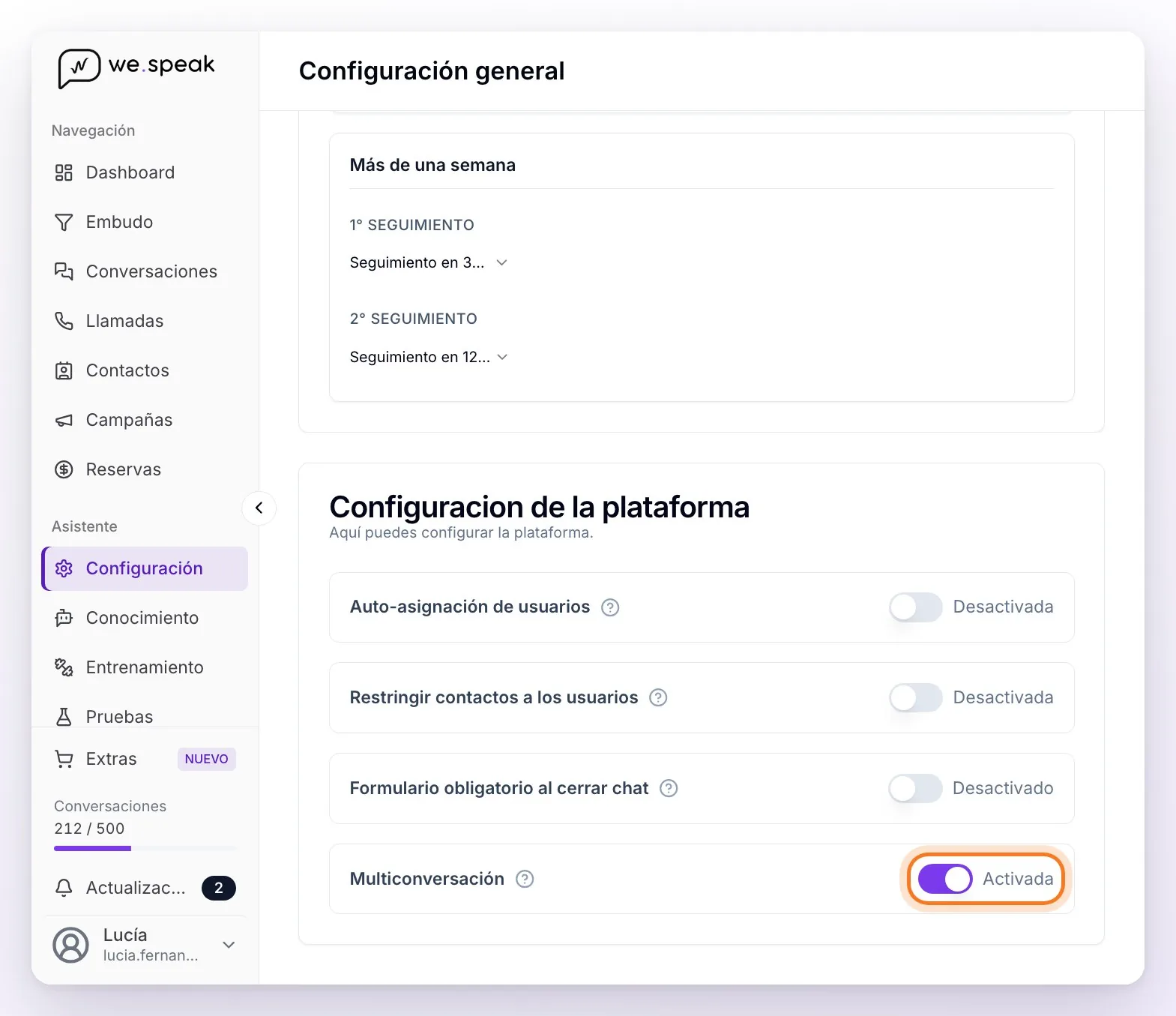Viewport: 1176px width, 1016px height.
Task: Click the Embudo funnel icon
Action: 64,223
